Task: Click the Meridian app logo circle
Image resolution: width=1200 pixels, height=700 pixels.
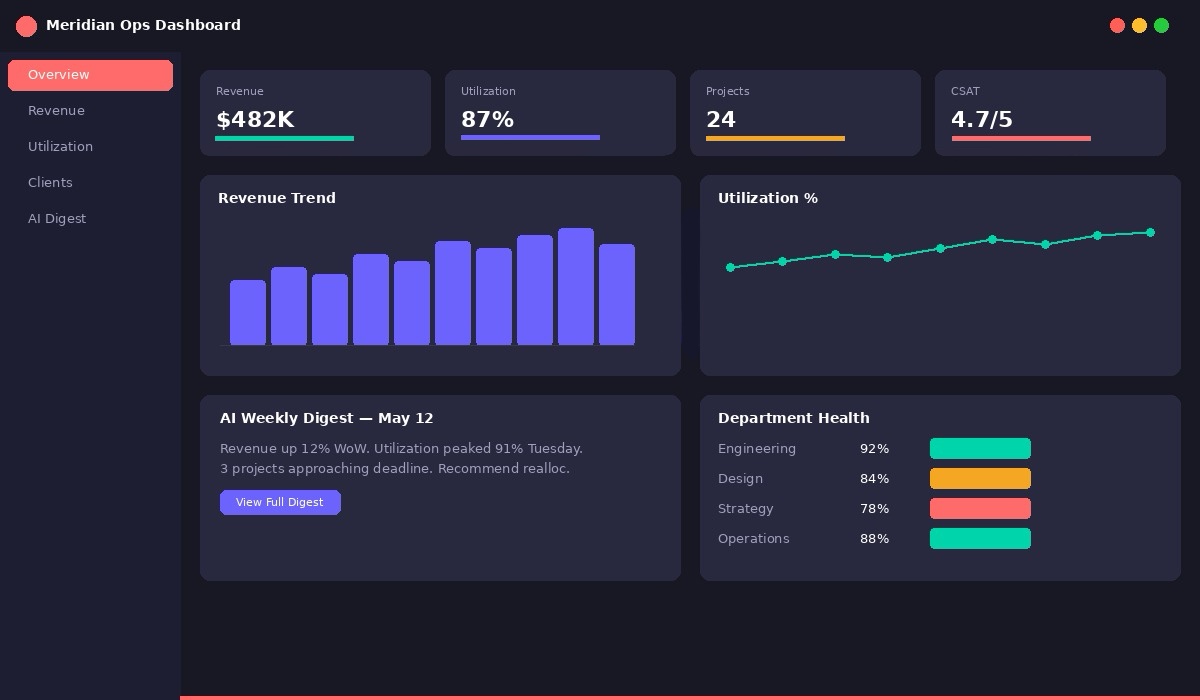Action: pyautogui.click(x=26, y=26)
